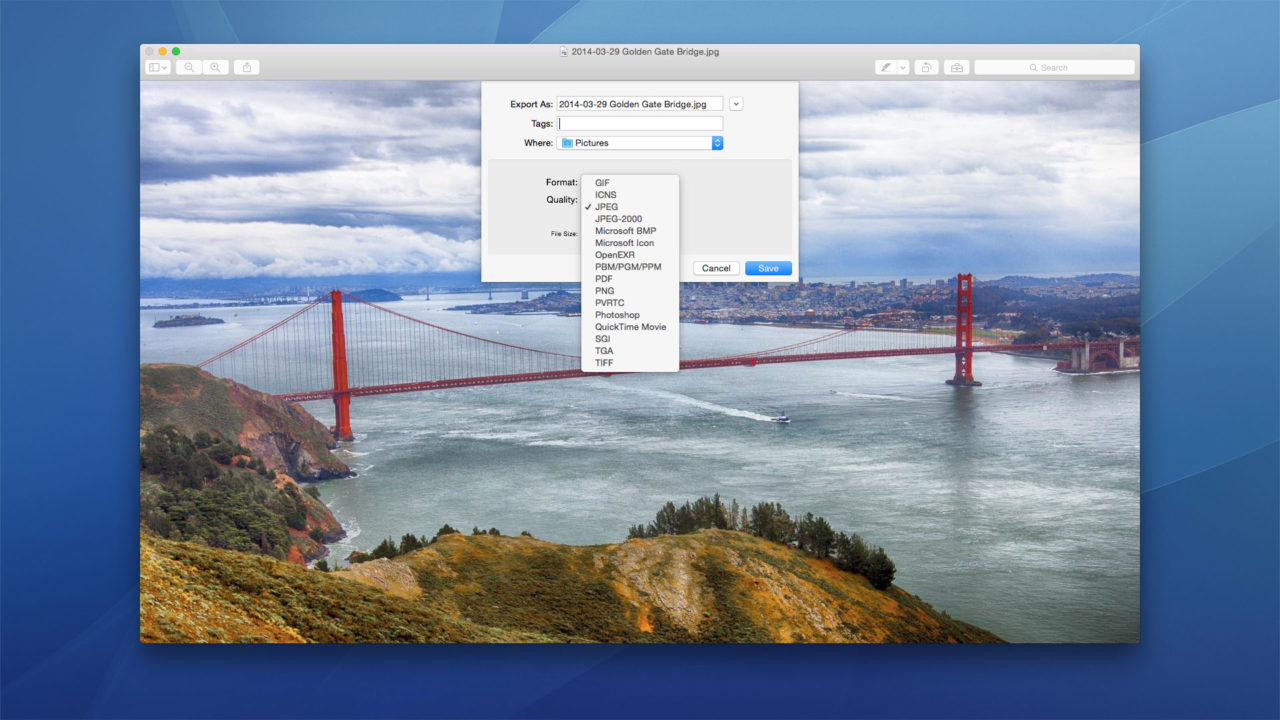Click the toolbar Search field
The image size is (1280, 720).
coord(1054,67)
